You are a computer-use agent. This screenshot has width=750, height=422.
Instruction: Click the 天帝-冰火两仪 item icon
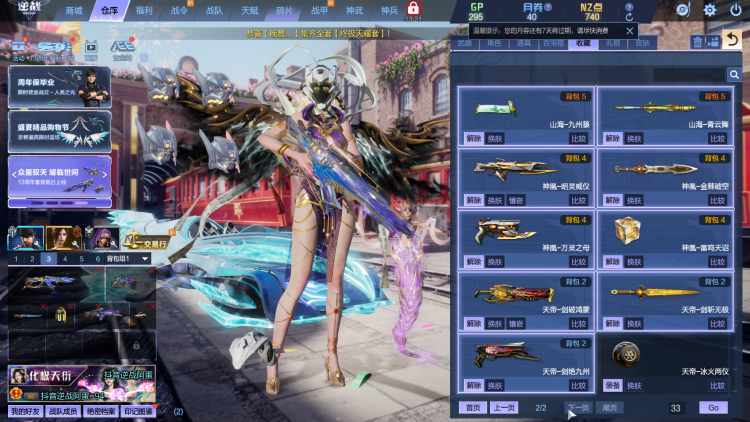point(626,355)
